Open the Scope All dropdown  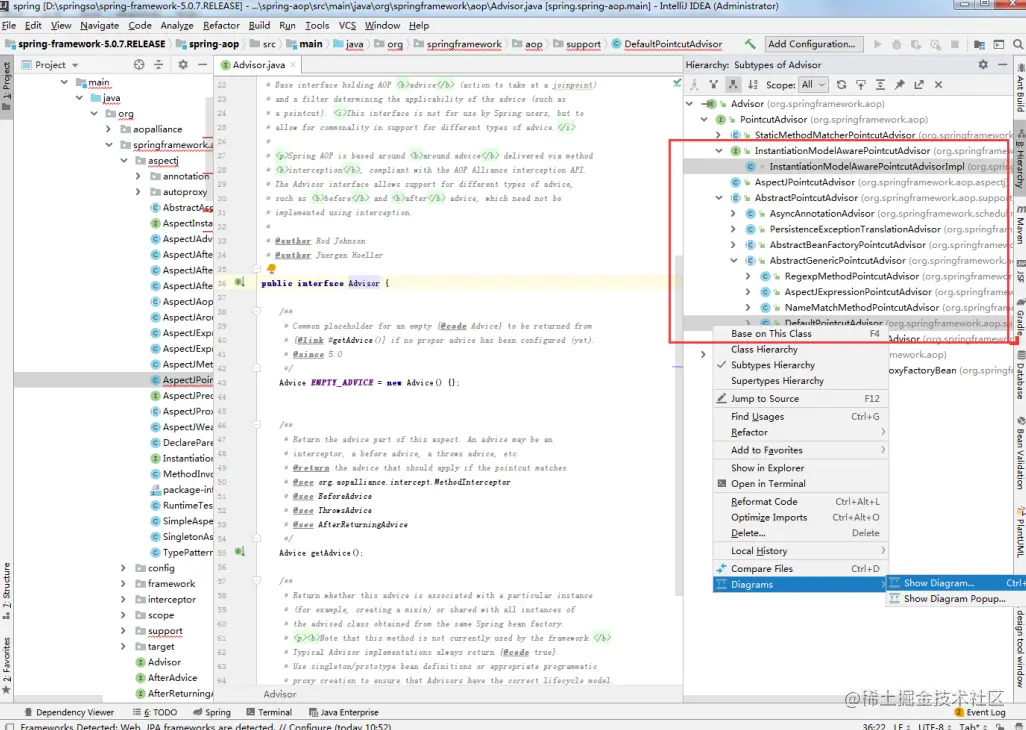click(x=814, y=84)
